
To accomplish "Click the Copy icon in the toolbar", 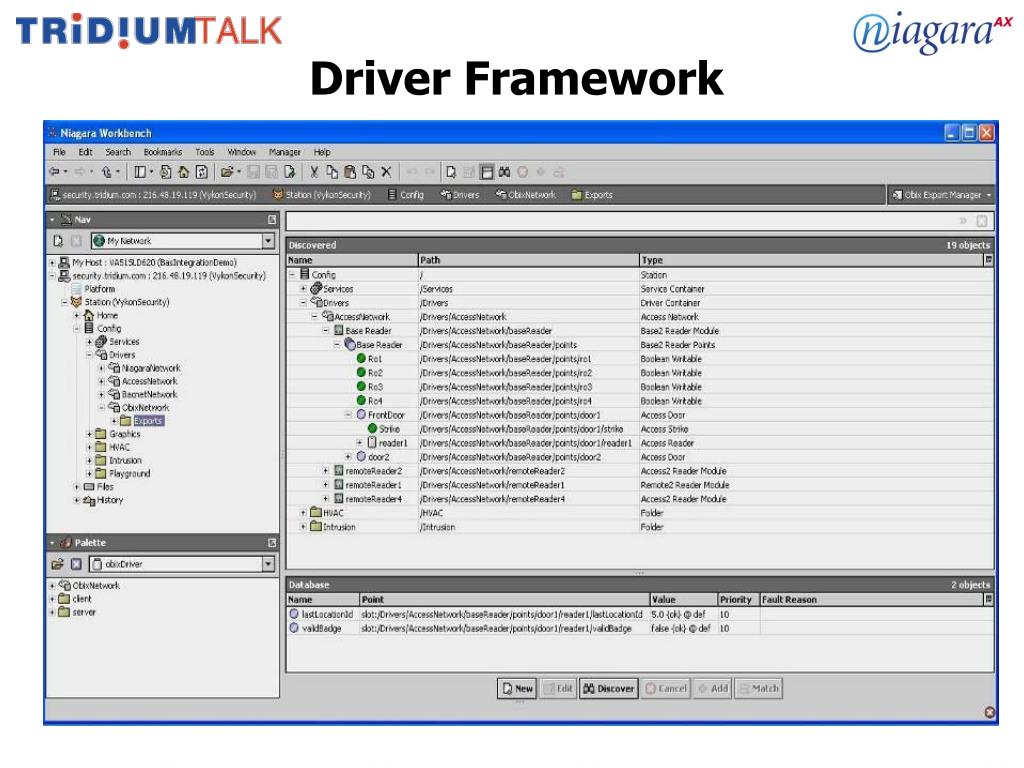I will pyautogui.click(x=332, y=172).
